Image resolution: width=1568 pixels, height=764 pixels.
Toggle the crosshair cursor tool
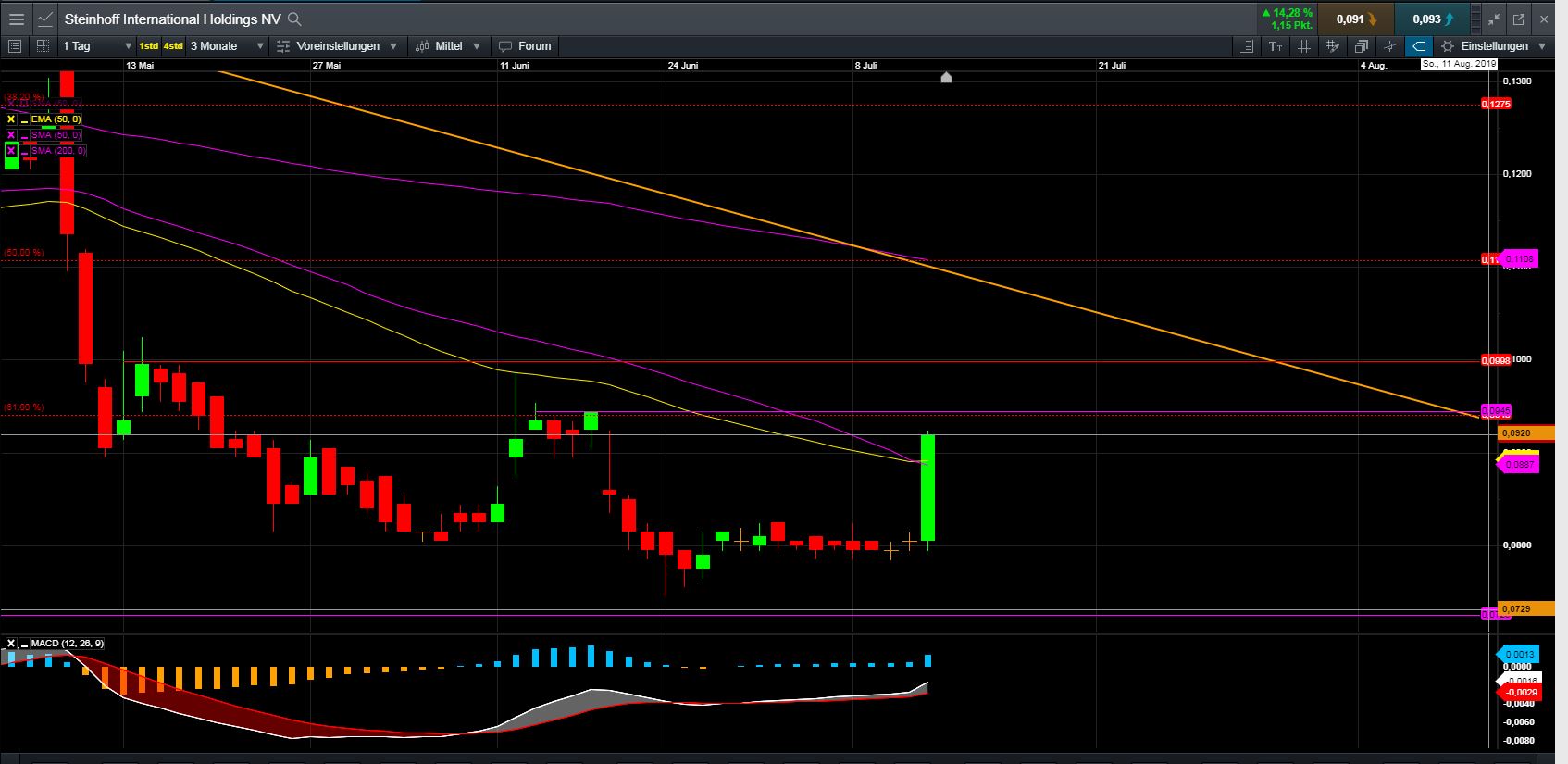(x=1389, y=45)
